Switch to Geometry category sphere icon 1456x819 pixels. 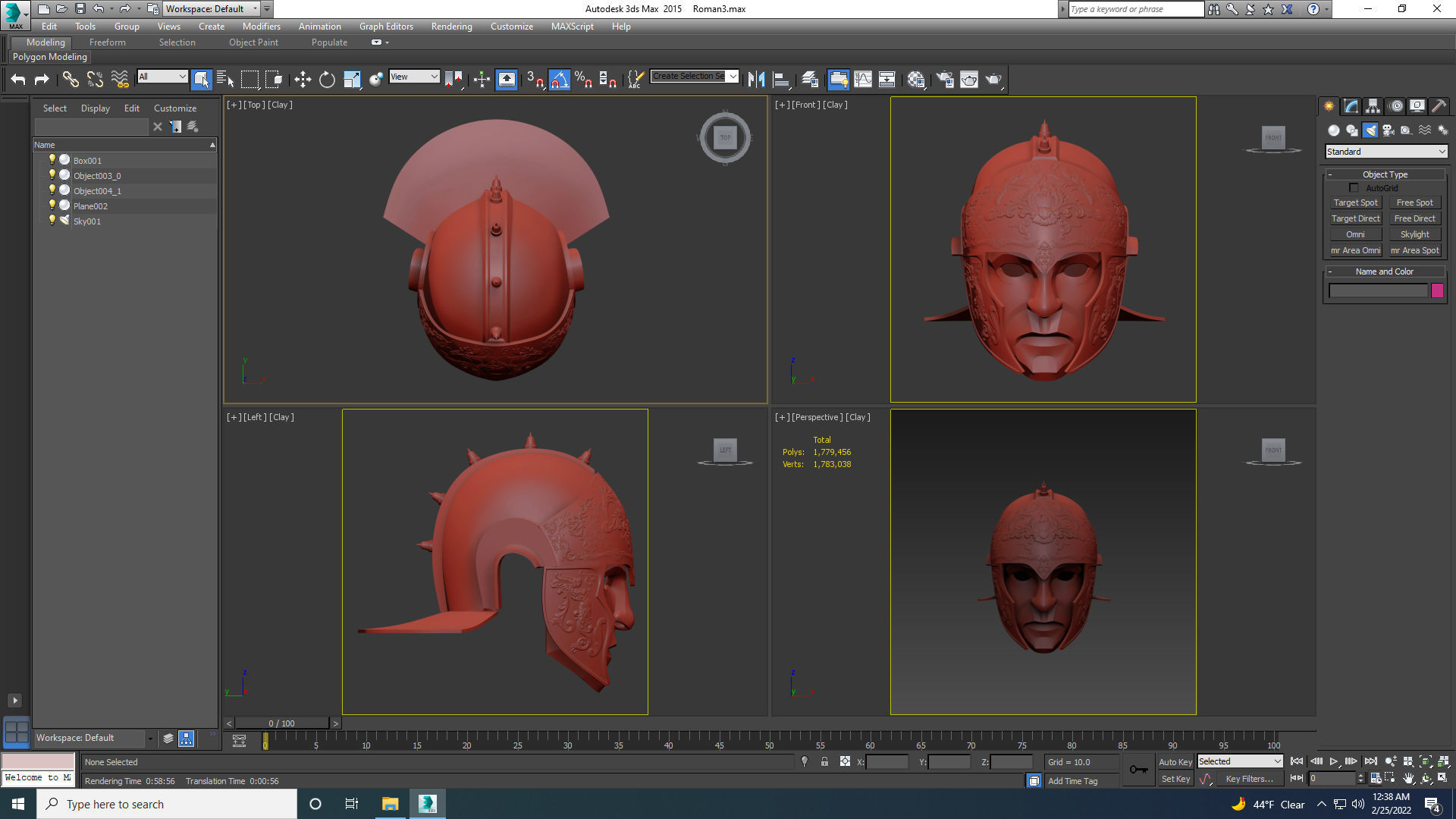click(x=1334, y=130)
